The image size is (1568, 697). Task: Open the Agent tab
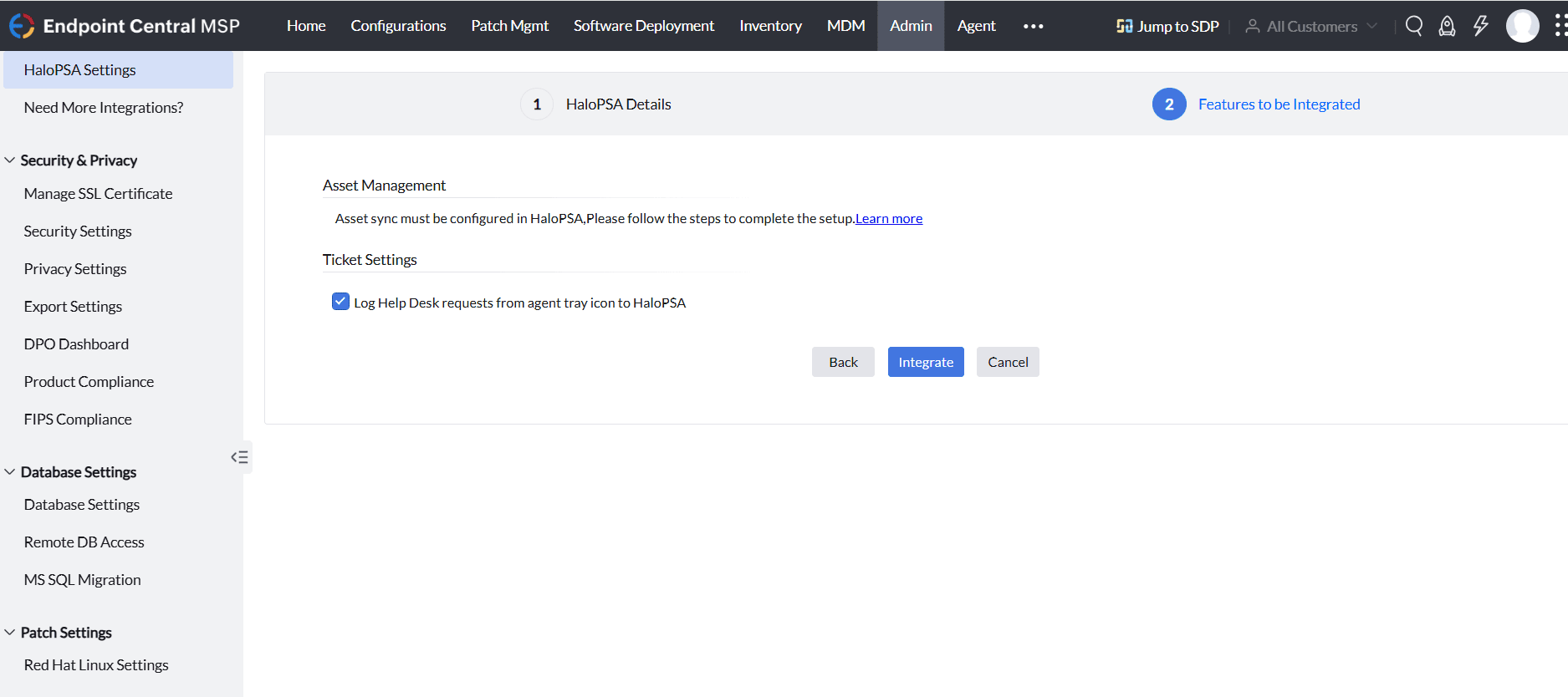pyautogui.click(x=976, y=26)
